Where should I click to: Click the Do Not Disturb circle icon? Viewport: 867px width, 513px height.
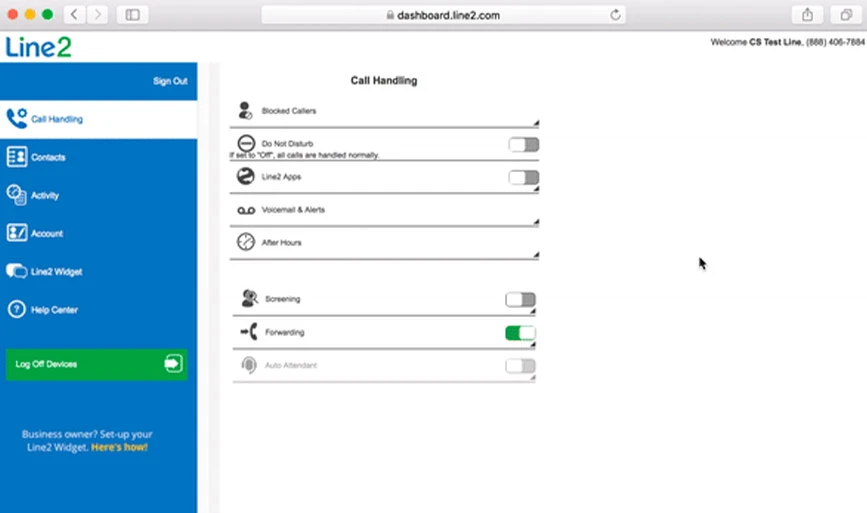pos(246,143)
